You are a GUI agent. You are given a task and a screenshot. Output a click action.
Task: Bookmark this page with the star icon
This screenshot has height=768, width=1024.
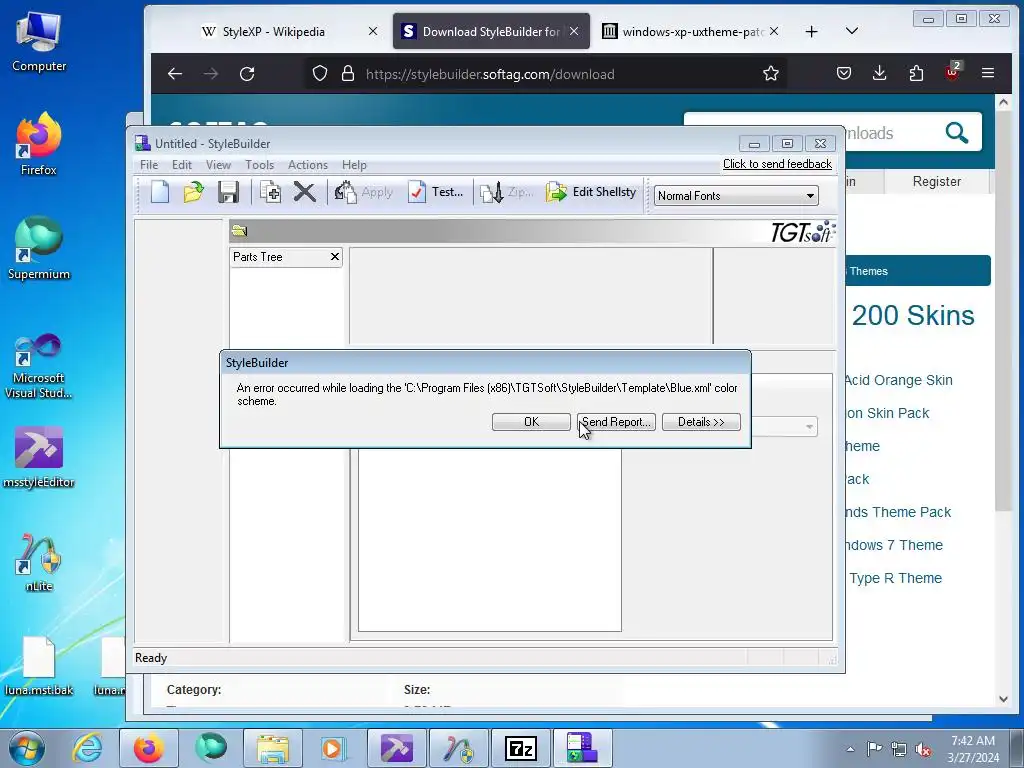tap(771, 73)
